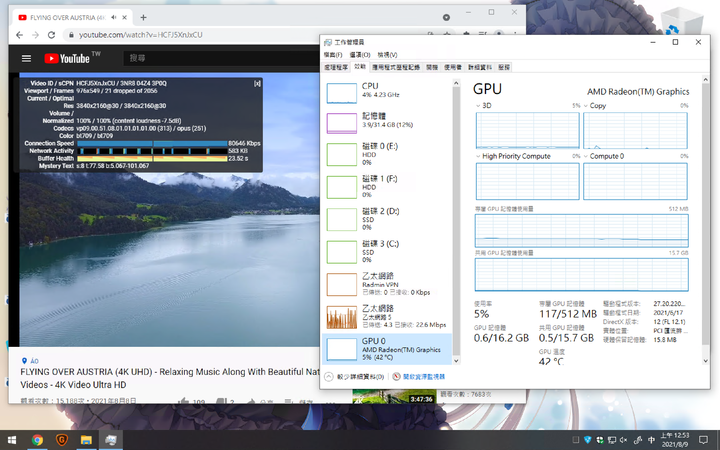720x450 pixels.
Task: Switch to the Startup tab
Action: [x=432, y=68]
